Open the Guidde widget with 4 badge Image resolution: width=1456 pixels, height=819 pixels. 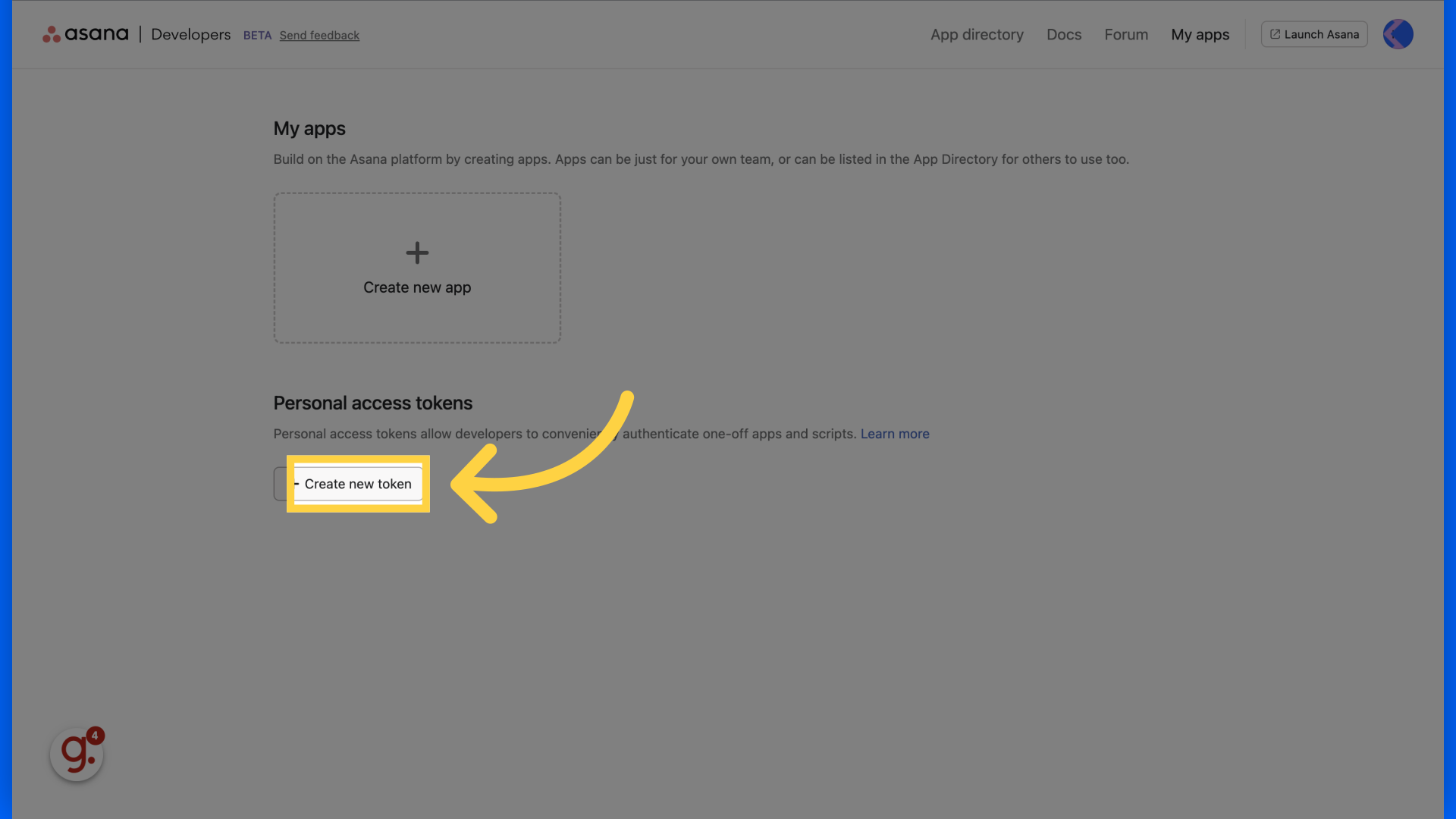(77, 755)
